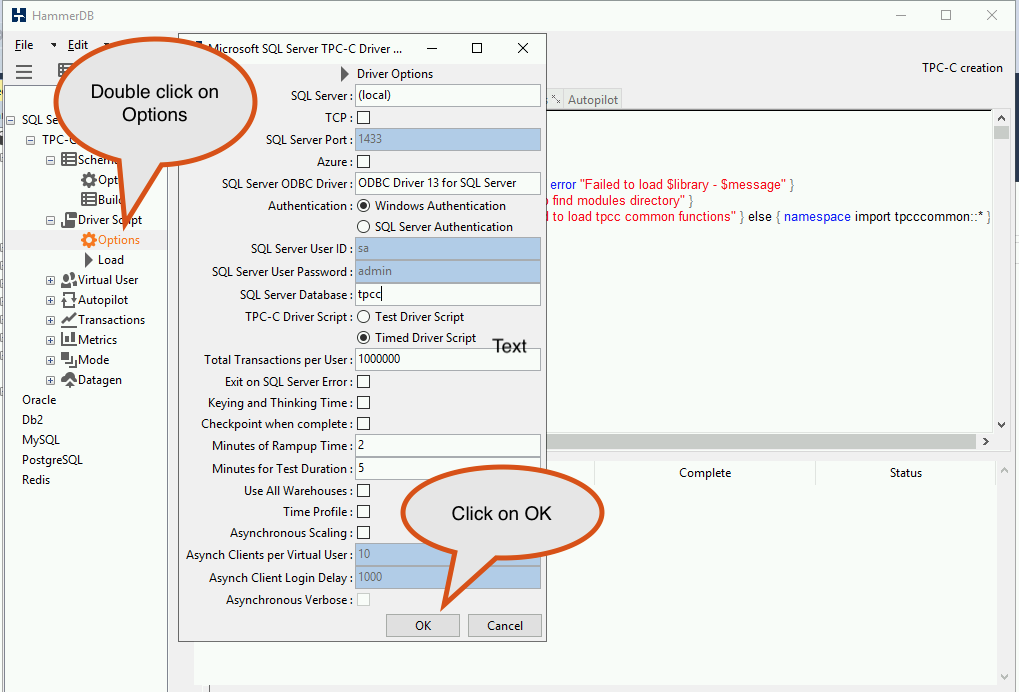Open the File menu
Screen dimensions: 1019x692
coord(24,45)
